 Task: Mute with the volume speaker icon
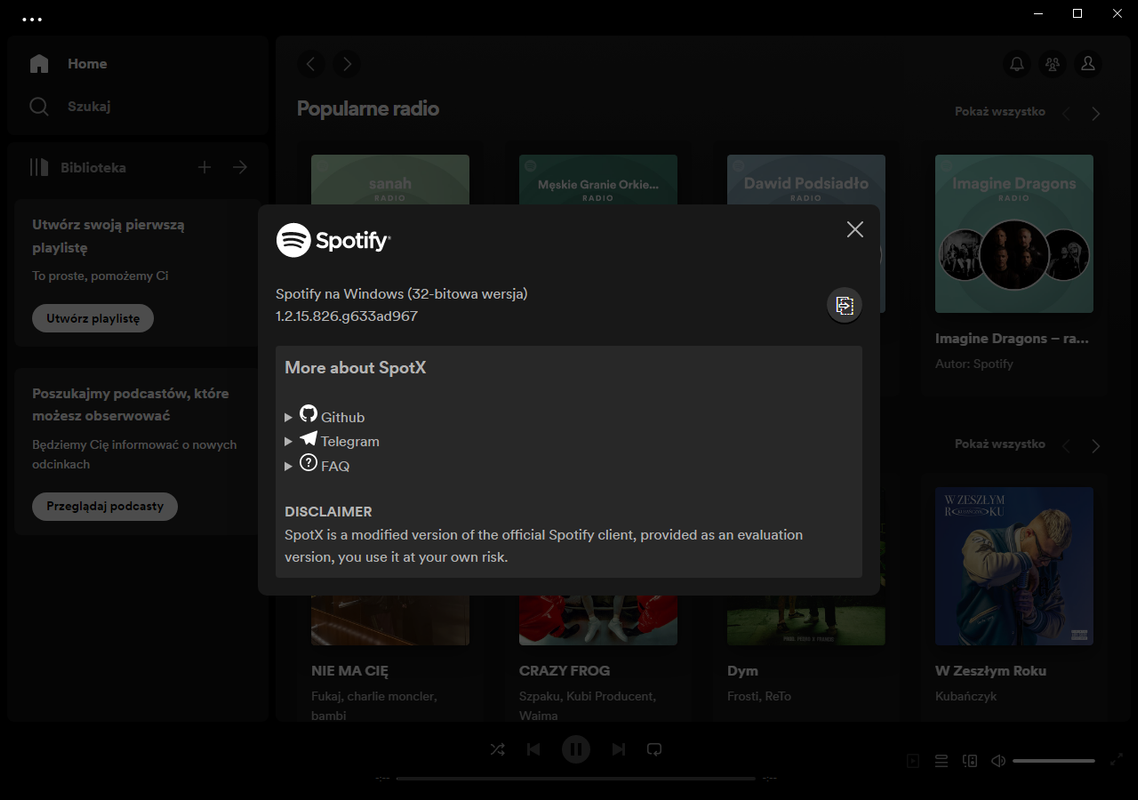pyautogui.click(x=999, y=761)
